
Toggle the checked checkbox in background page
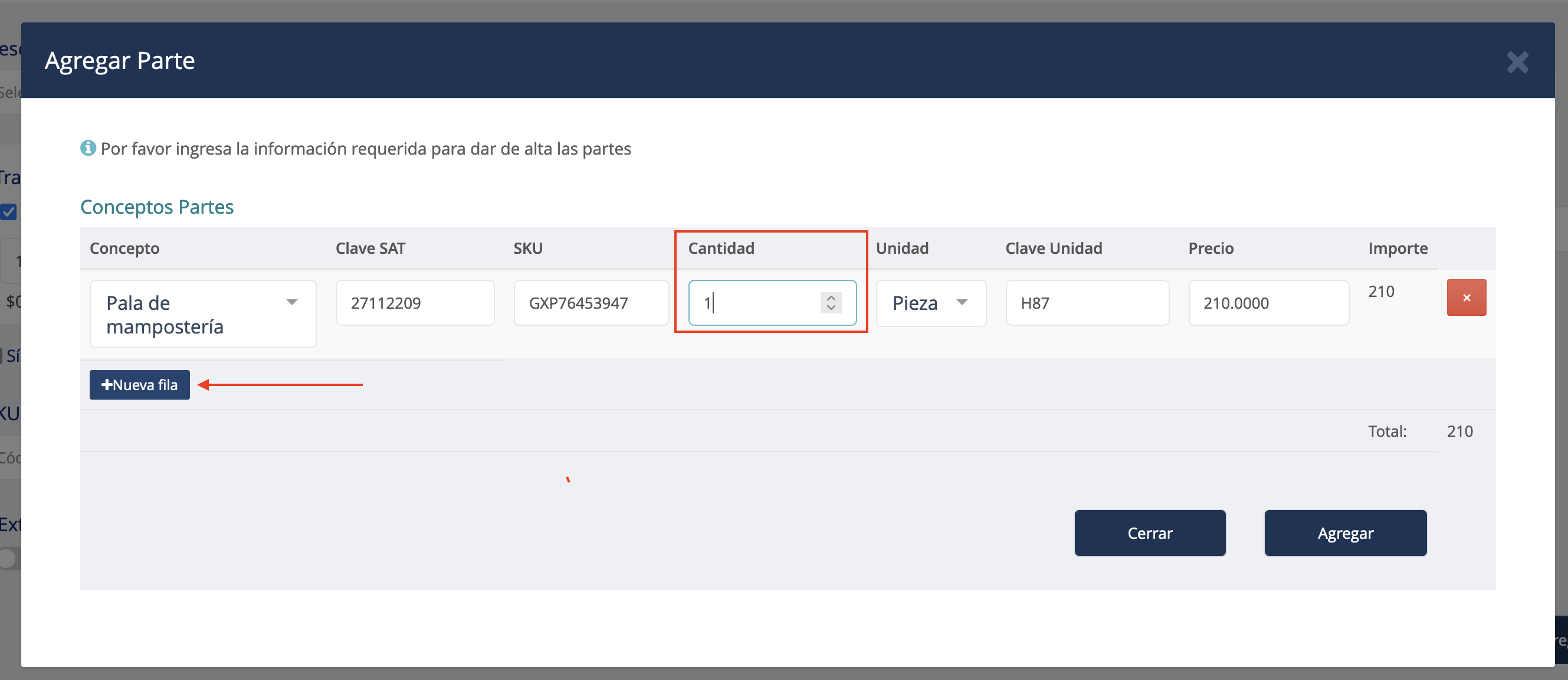pos(8,212)
